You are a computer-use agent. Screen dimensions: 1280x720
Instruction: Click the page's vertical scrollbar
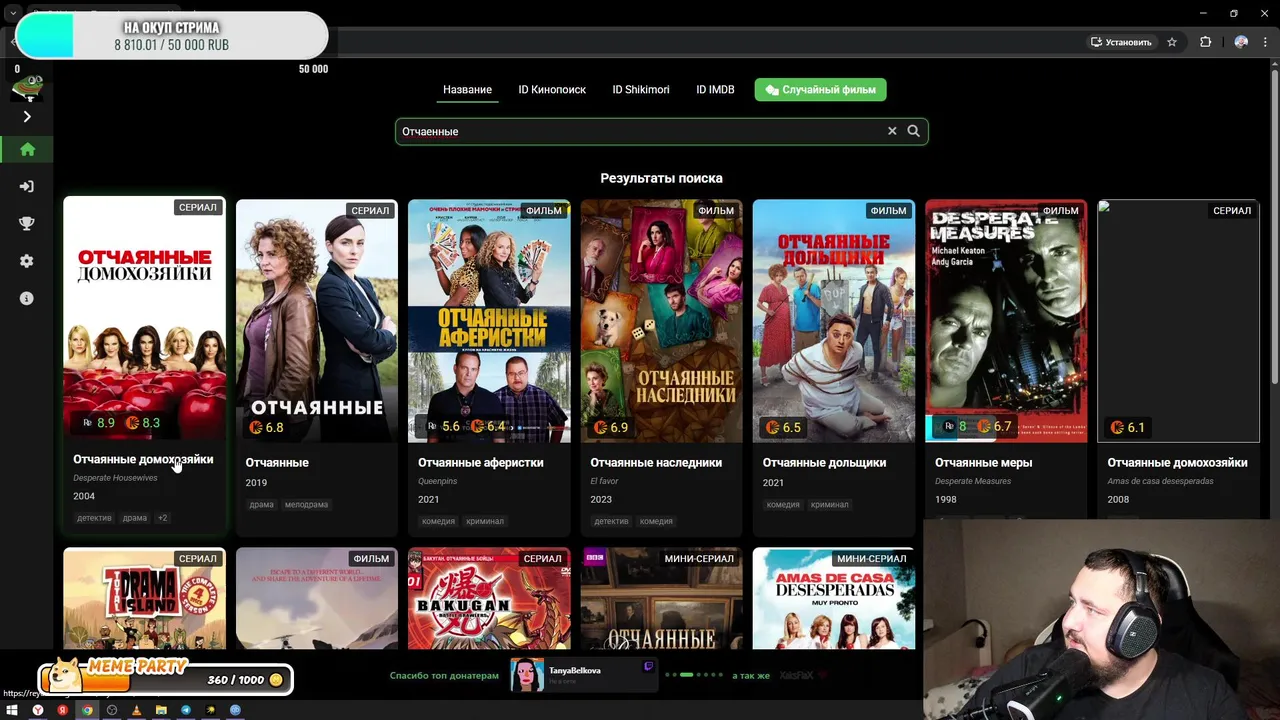[1275, 225]
